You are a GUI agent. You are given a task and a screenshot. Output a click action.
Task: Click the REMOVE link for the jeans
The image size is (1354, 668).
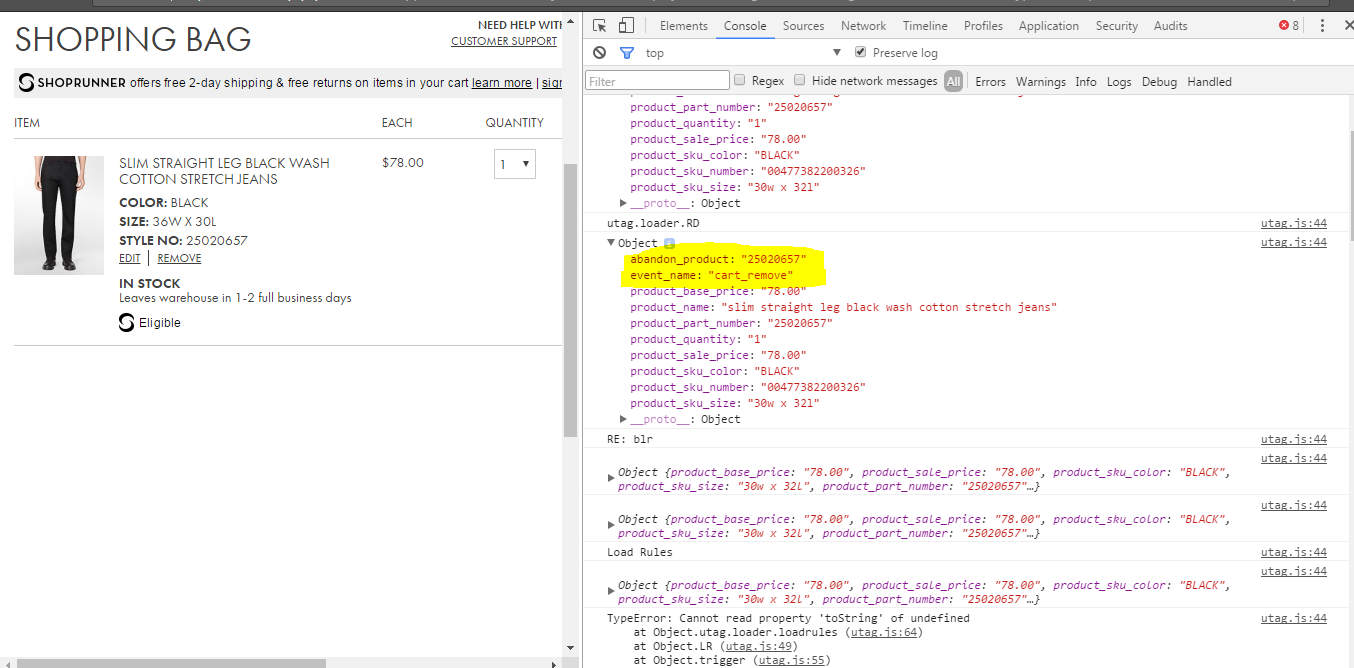[179, 258]
